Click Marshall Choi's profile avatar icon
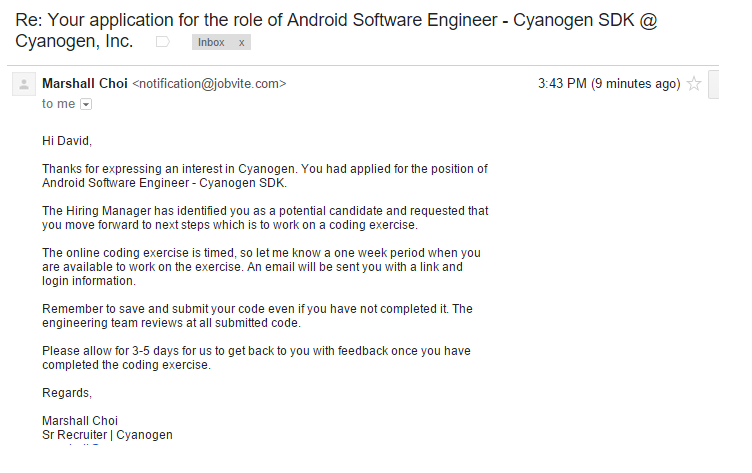Image resolution: width=752 pixels, height=473 pixels. click(x=23, y=84)
